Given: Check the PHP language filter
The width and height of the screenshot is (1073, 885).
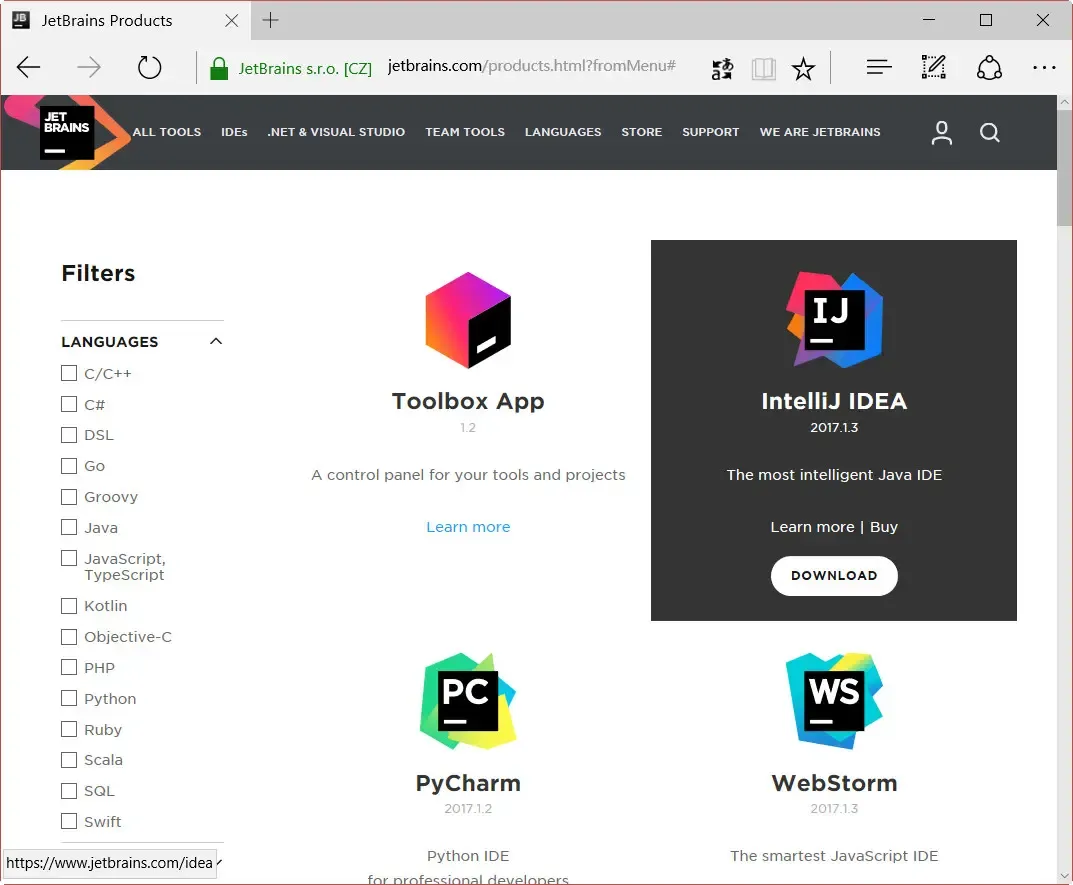Looking at the screenshot, I should [x=68, y=667].
